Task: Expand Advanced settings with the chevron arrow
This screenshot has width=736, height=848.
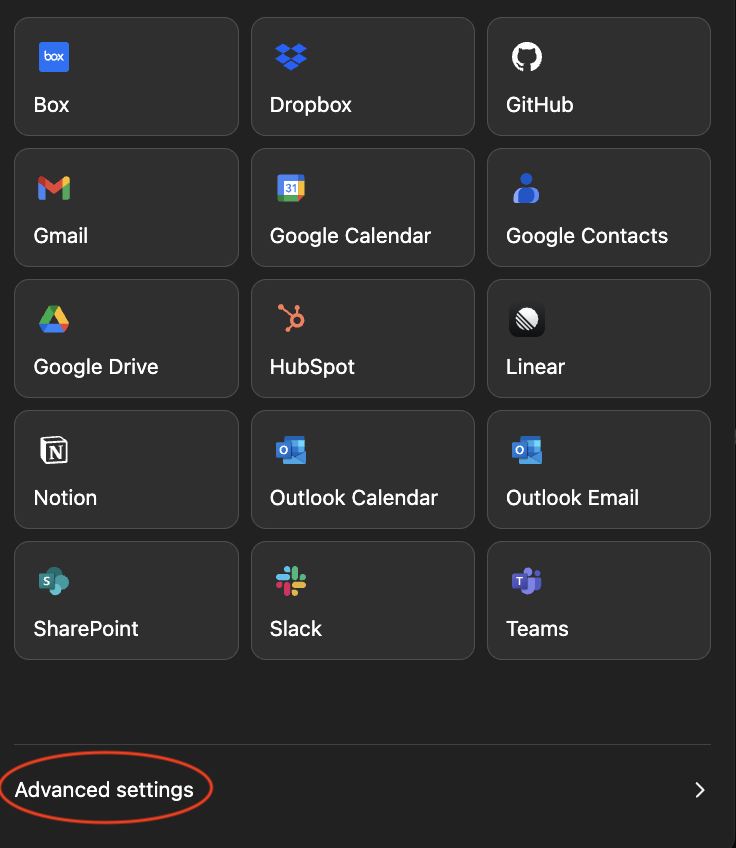Action: point(700,790)
